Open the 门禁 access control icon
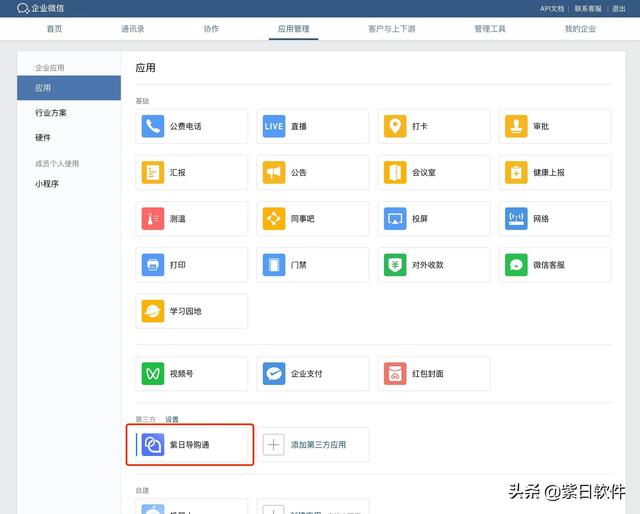Screen dimensions: 640x514 click(x=274, y=265)
